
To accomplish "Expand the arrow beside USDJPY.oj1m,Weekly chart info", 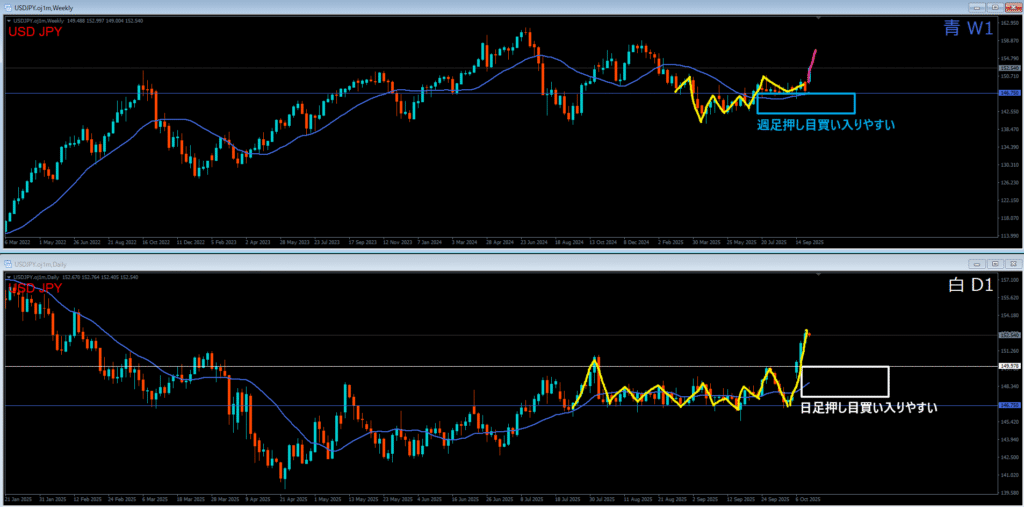I will click(x=10, y=18).
